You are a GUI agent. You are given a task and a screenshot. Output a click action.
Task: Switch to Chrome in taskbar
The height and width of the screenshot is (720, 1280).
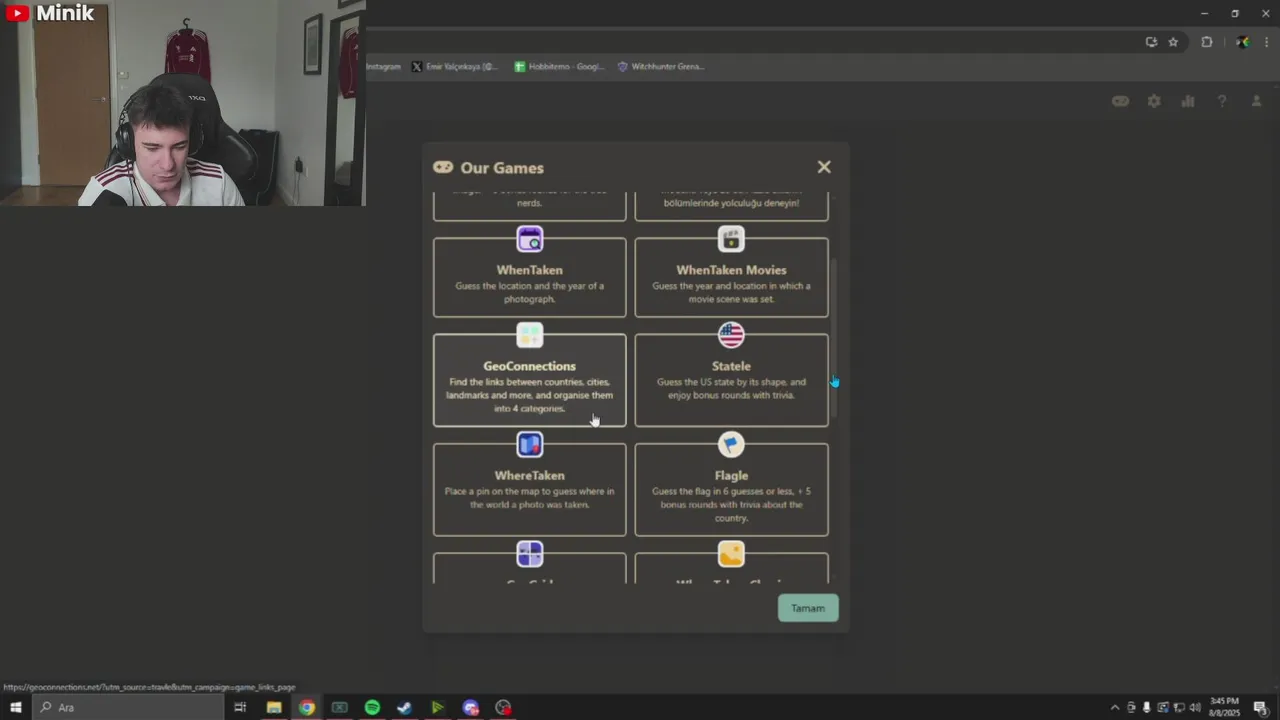[x=306, y=707]
